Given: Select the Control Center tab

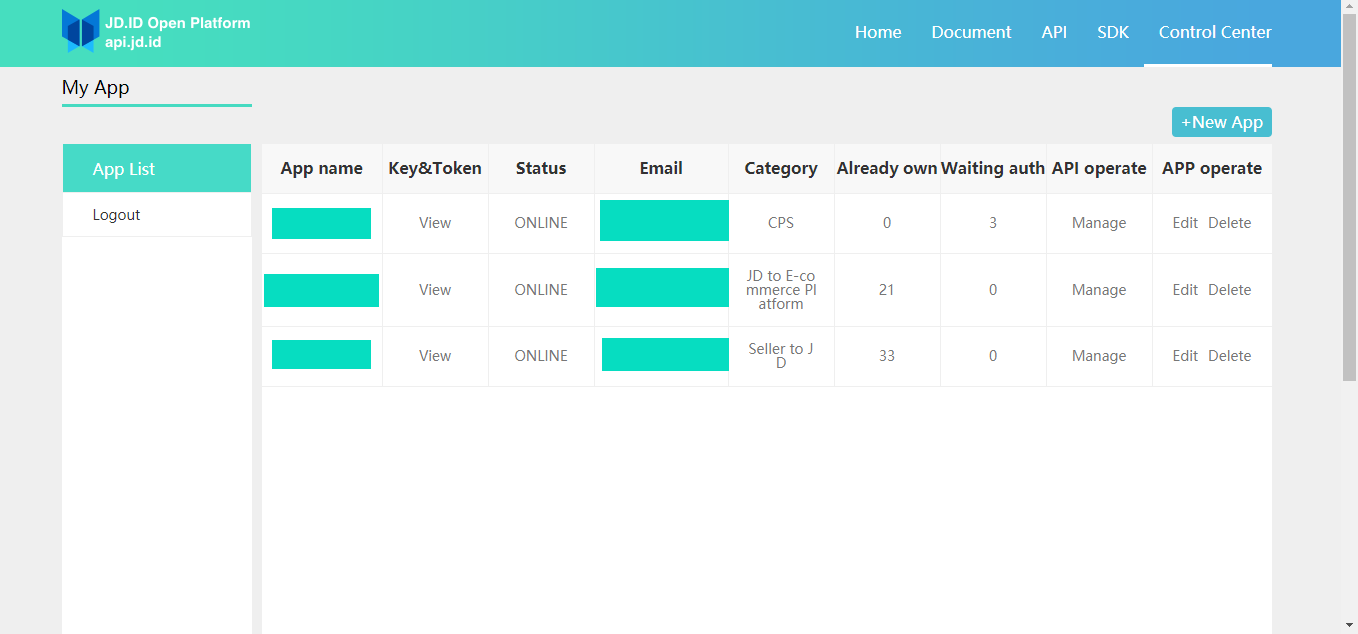Looking at the screenshot, I should 1215,32.
